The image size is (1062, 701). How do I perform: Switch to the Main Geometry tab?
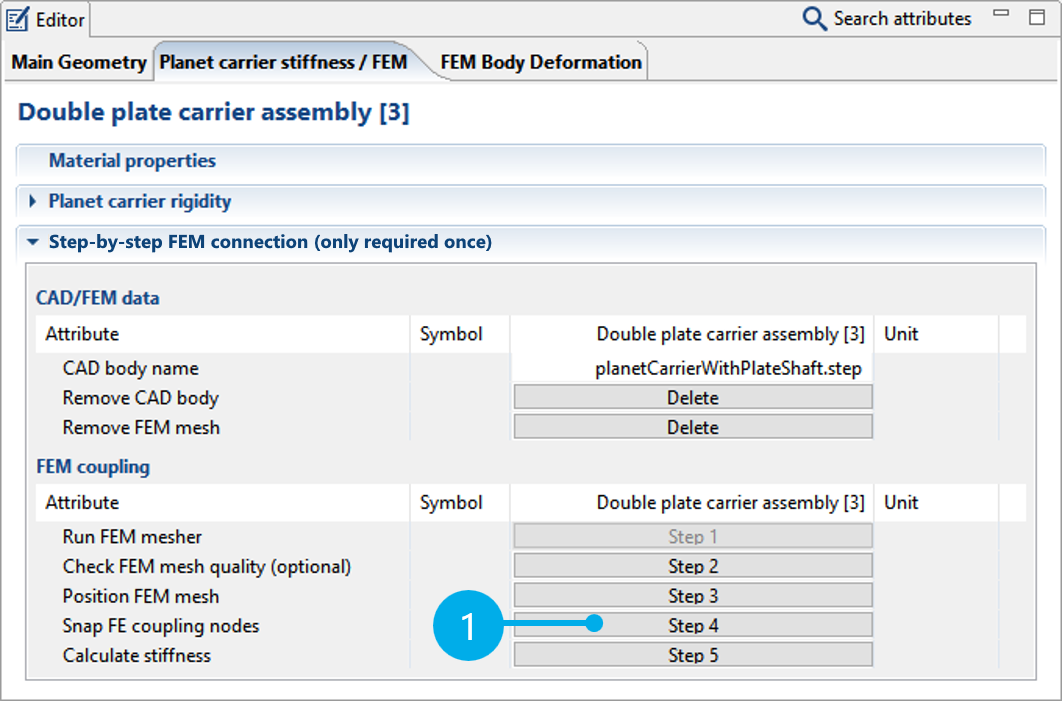[x=79, y=62]
